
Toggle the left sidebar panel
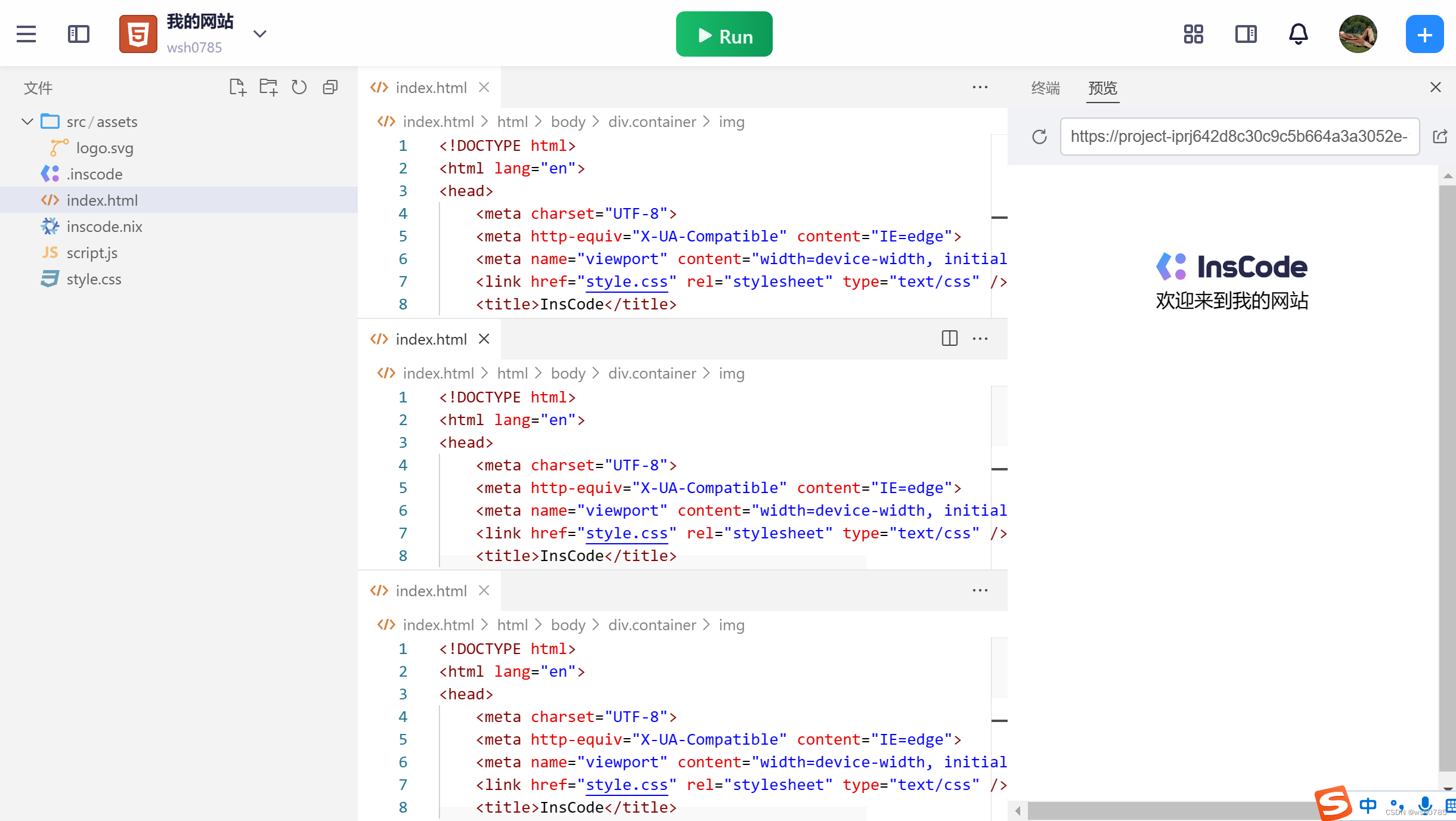pos(79,34)
